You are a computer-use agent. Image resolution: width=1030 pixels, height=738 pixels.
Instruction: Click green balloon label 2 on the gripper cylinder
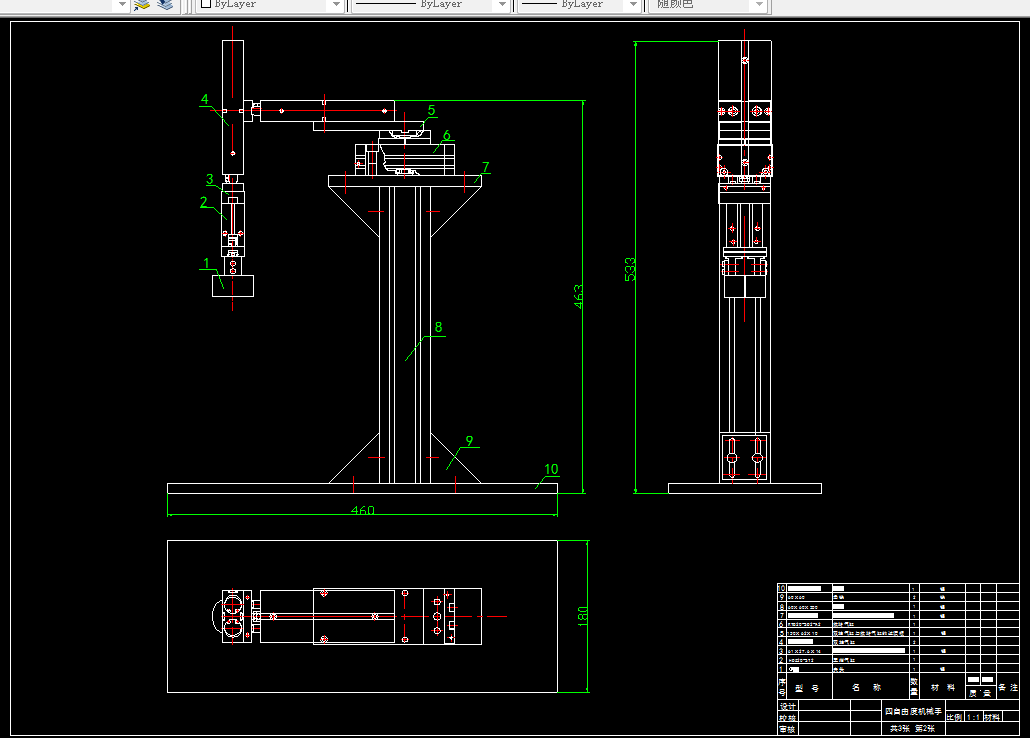(204, 202)
